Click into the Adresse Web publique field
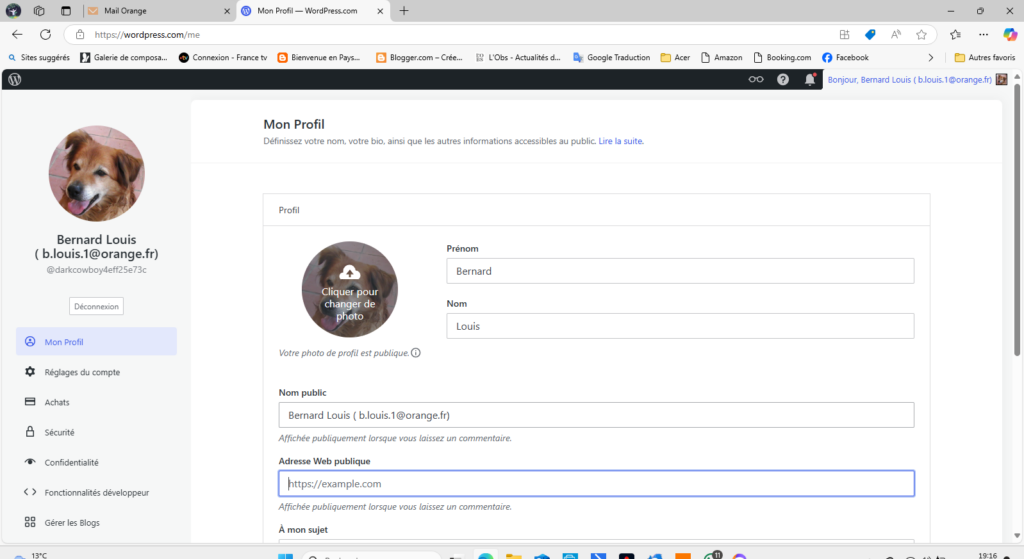The width and height of the screenshot is (1024, 559). tap(596, 484)
